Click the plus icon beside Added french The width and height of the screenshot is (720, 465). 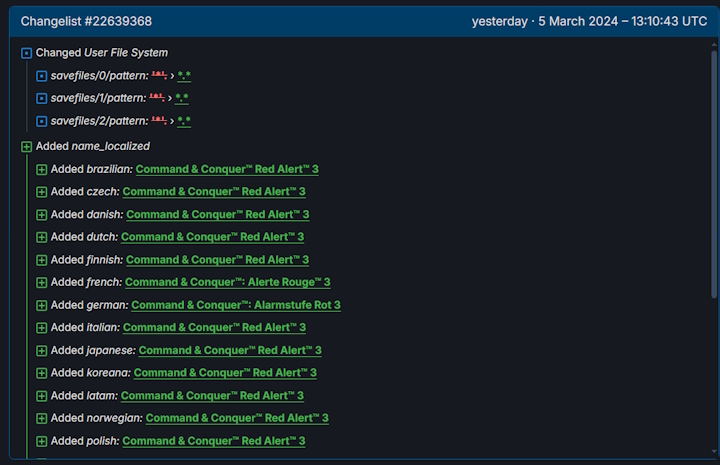(x=41, y=282)
